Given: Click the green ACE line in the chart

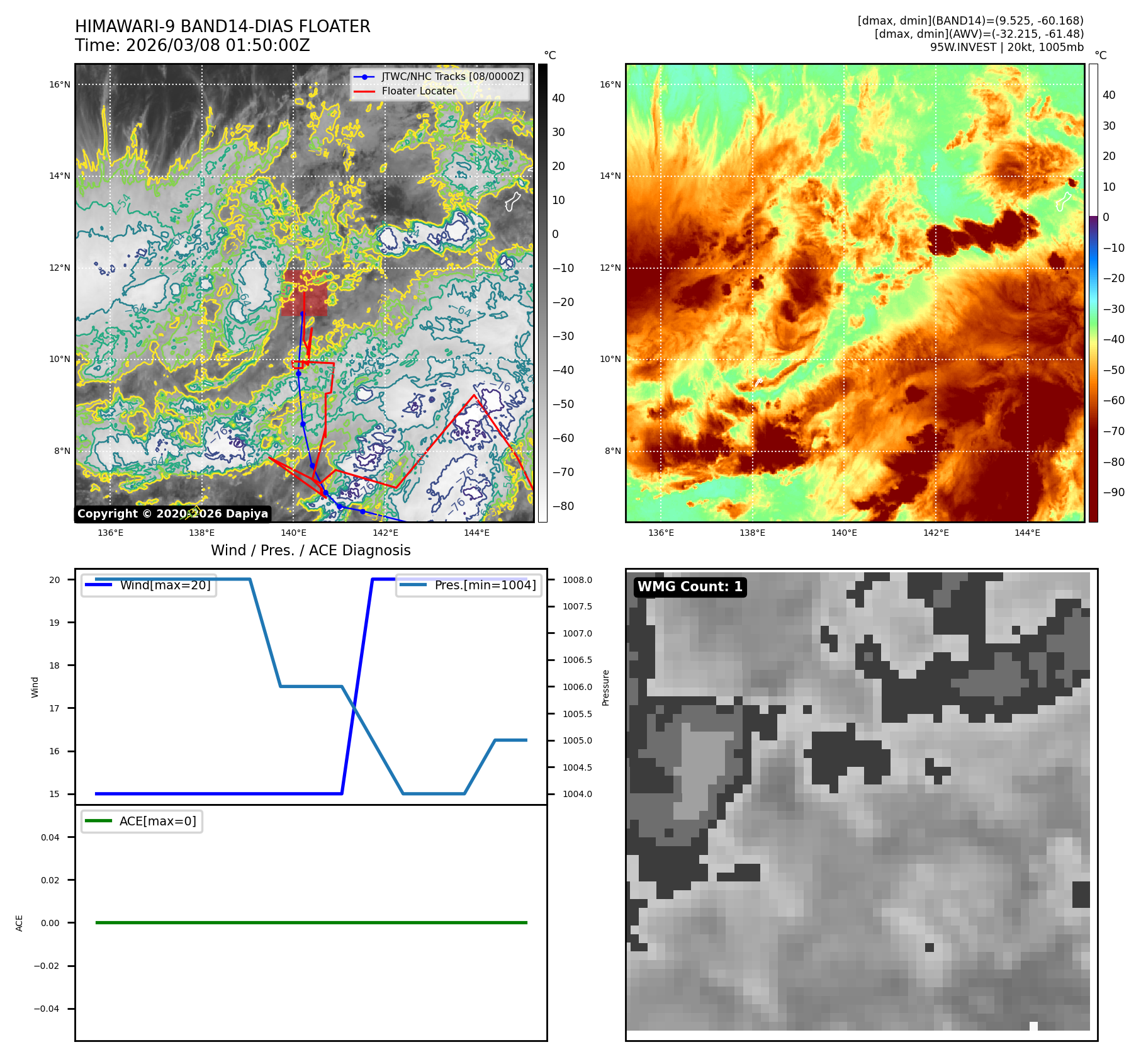Looking at the screenshot, I should coord(311,922).
